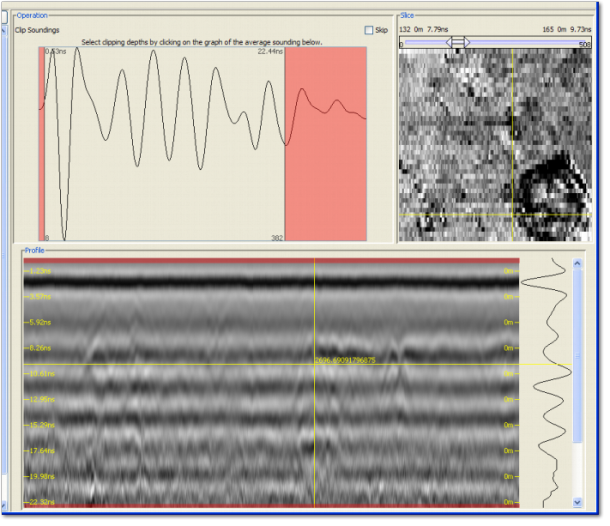Click the 2696.69091796875 value in the profile
This screenshot has height=526, width=610.
(345, 360)
